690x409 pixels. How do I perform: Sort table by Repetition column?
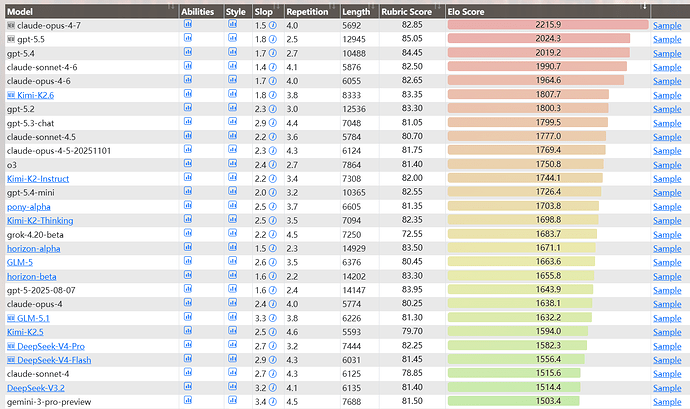[x=312, y=11]
